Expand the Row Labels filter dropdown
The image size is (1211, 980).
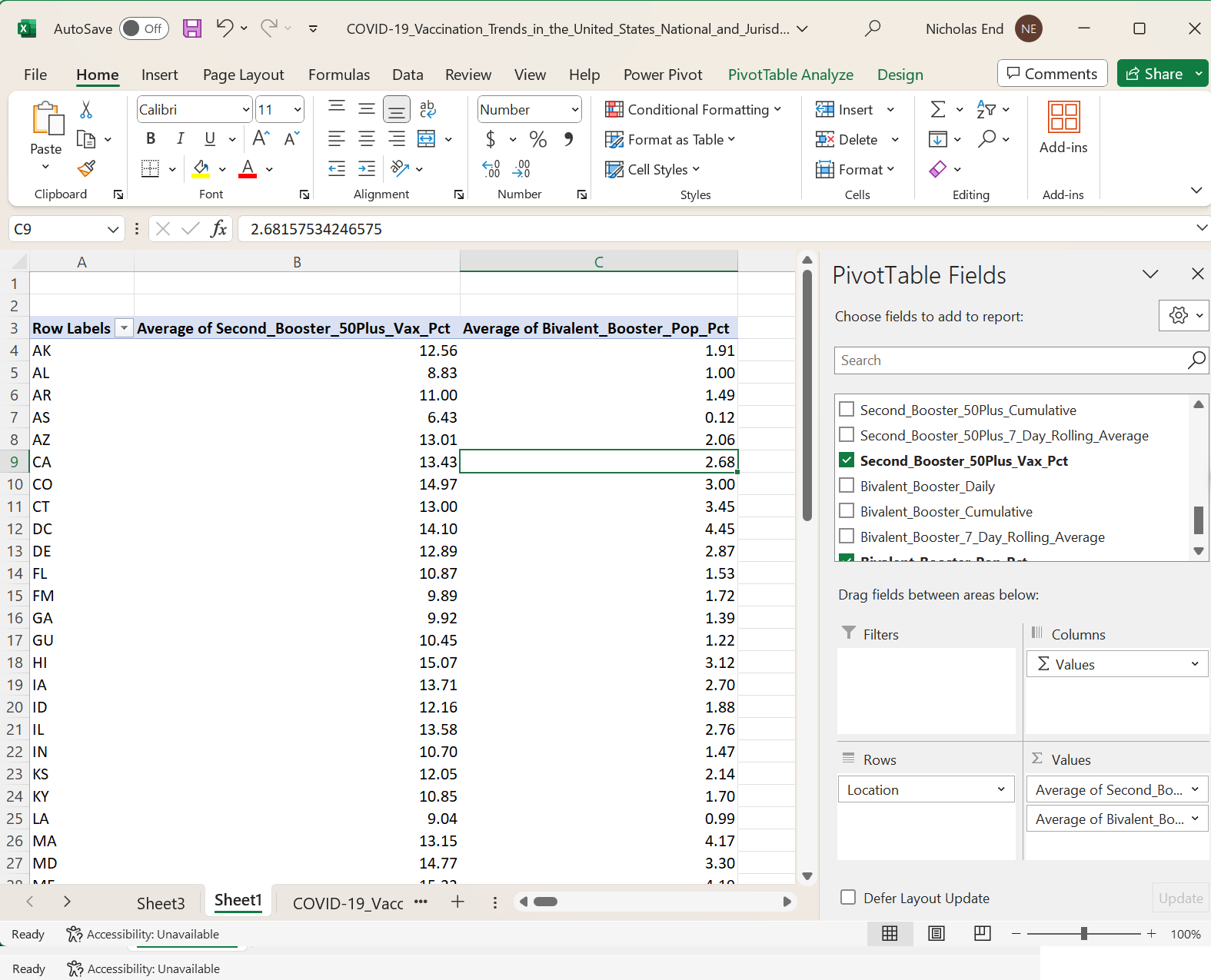pos(124,328)
